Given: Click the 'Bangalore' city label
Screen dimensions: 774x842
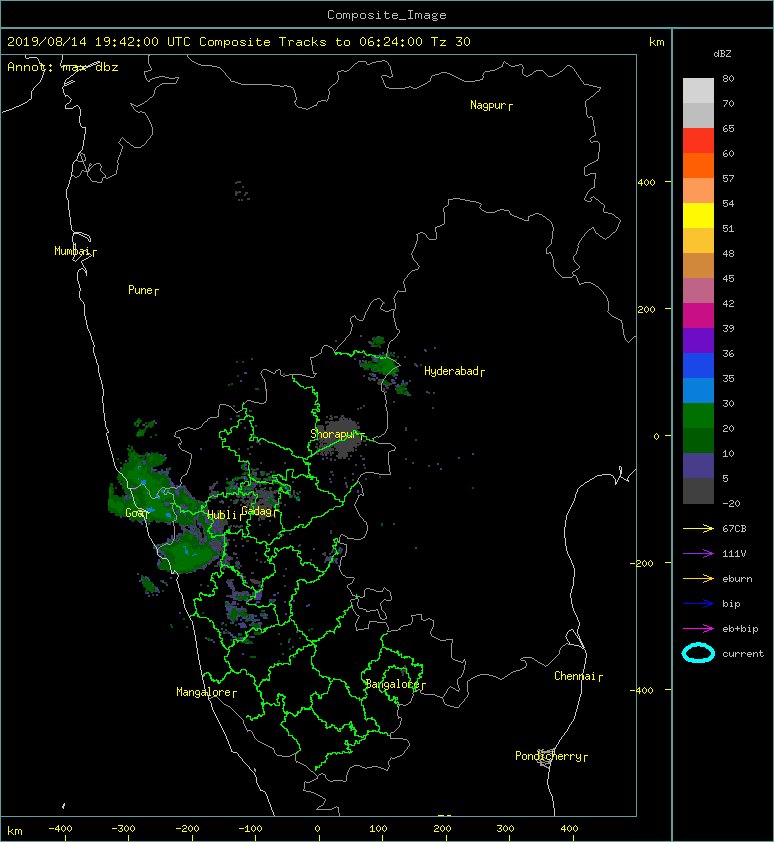Looking at the screenshot, I should coord(392,684).
